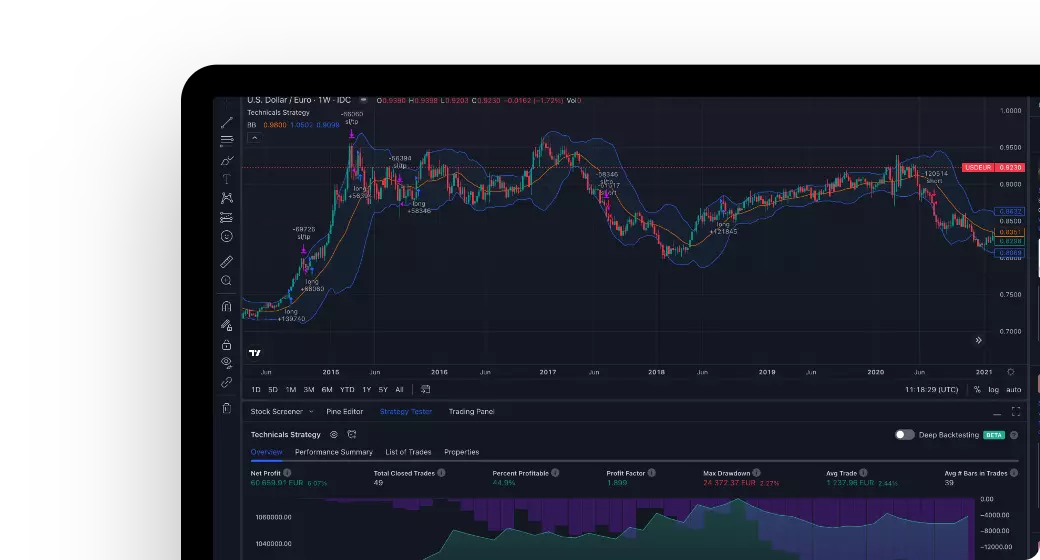The width and height of the screenshot is (1040, 560).
Task: Select the ruler measure tool
Action: (x=227, y=262)
